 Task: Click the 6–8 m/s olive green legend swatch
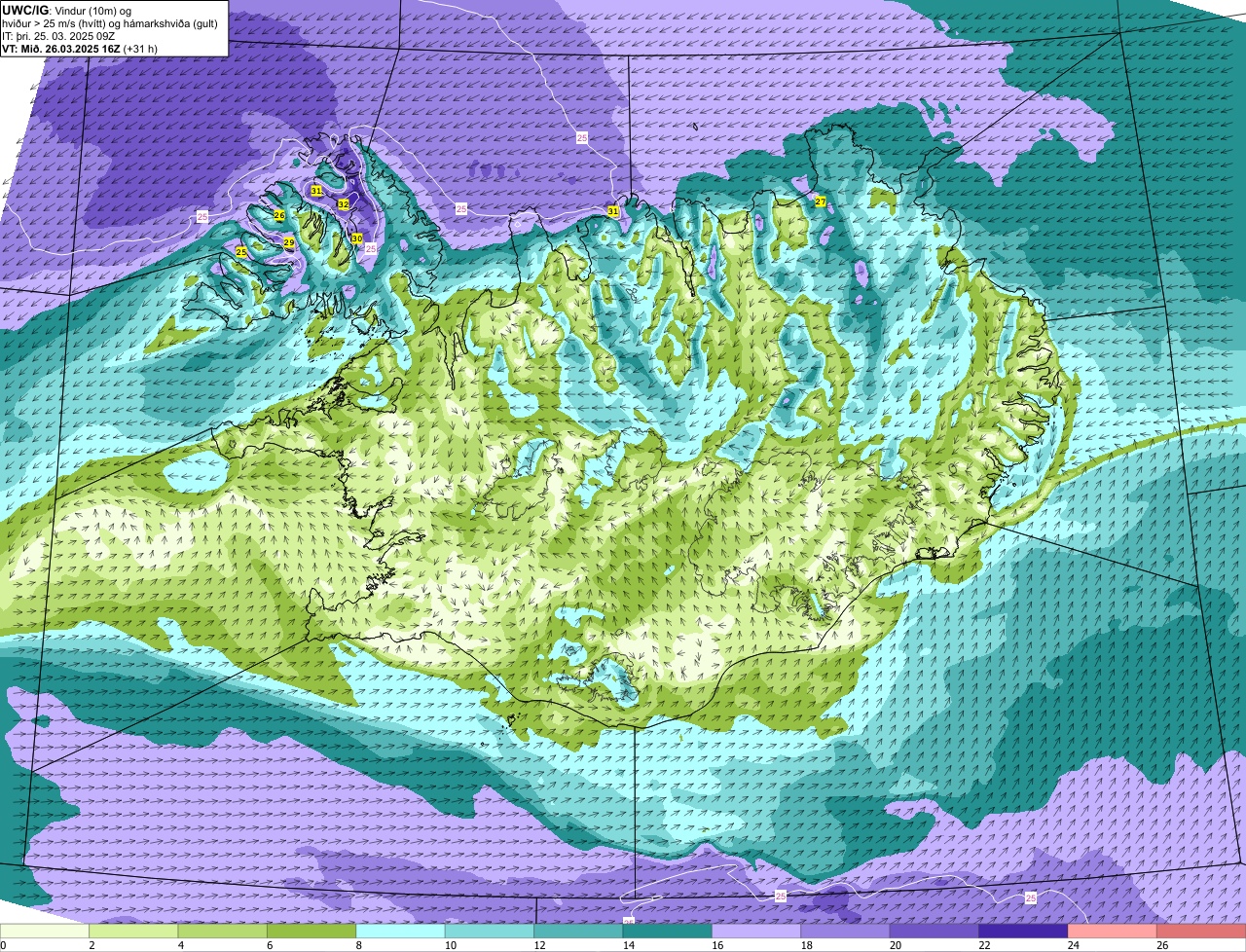(311, 931)
